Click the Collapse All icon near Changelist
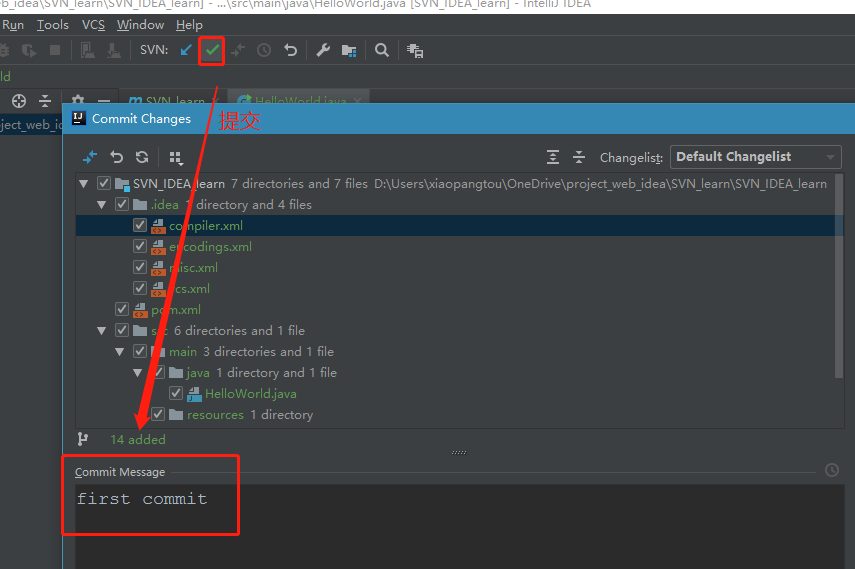855x569 pixels. tap(579, 157)
